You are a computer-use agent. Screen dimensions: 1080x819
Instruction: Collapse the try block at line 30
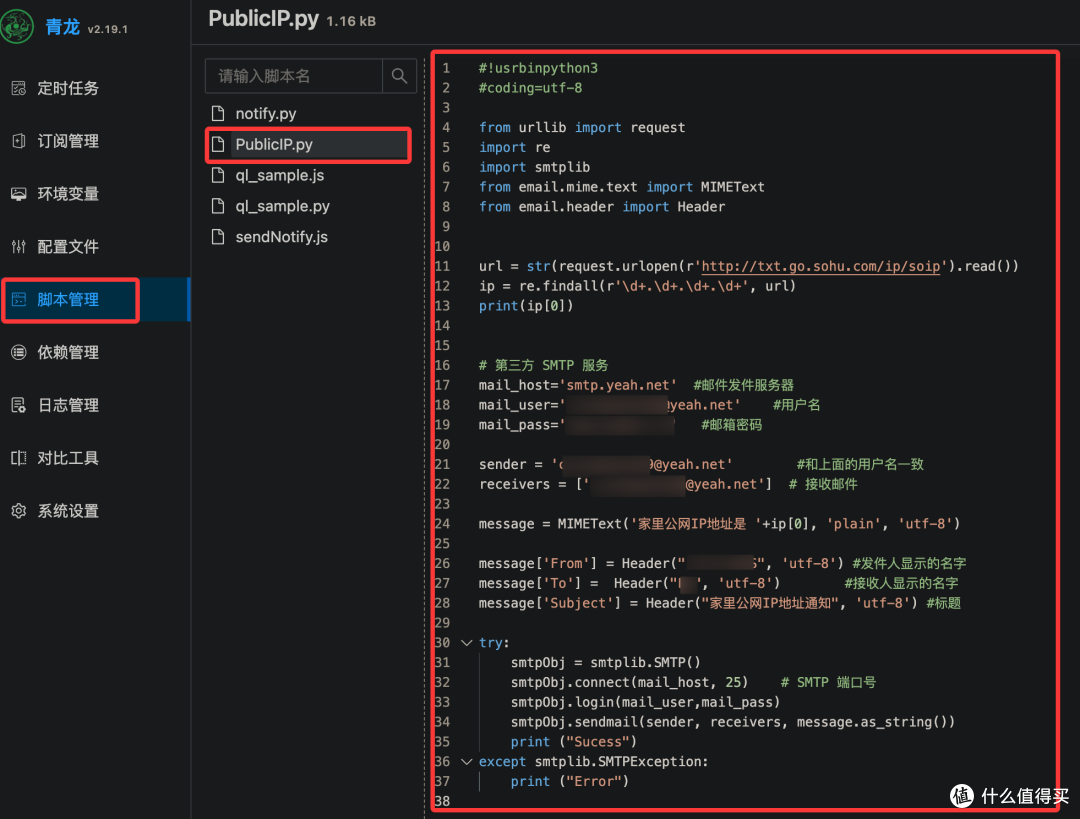click(466, 642)
